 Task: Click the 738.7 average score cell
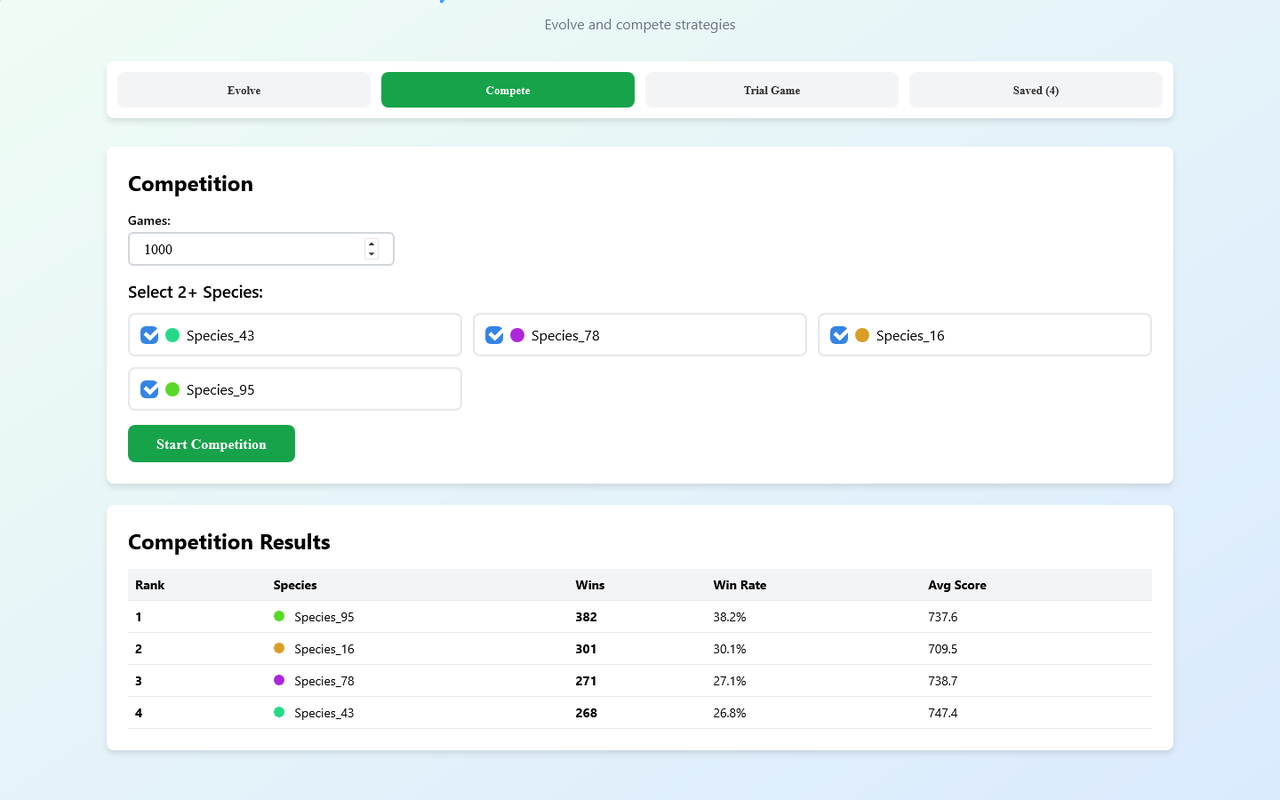(943, 681)
